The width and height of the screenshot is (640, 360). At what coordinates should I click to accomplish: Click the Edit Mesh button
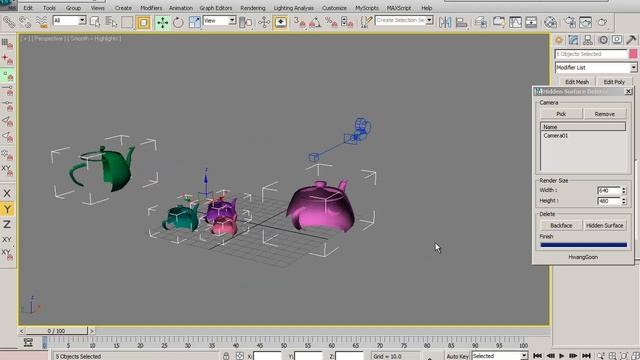pyautogui.click(x=577, y=82)
